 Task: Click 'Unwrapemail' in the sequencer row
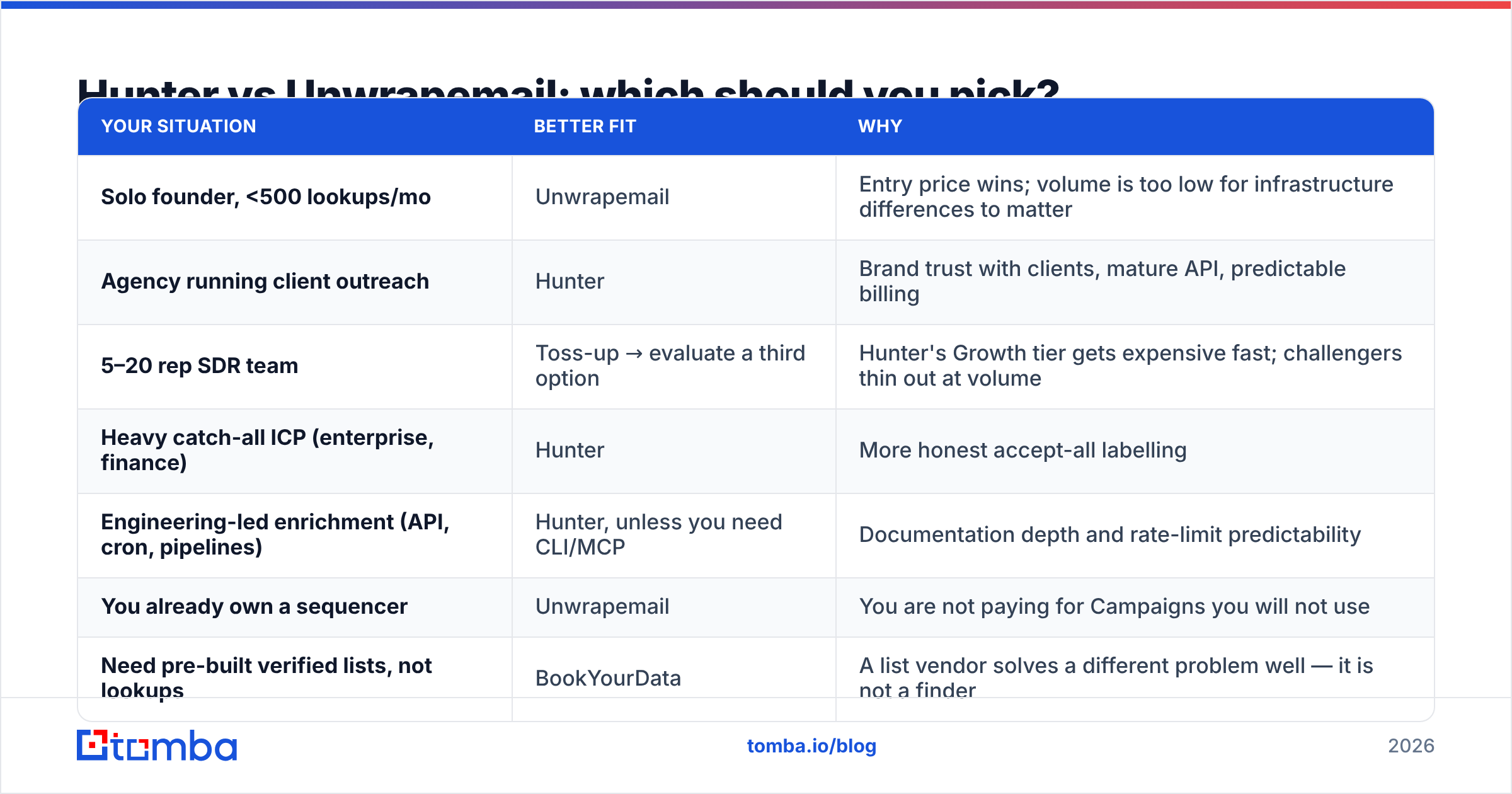coord(602,606)
